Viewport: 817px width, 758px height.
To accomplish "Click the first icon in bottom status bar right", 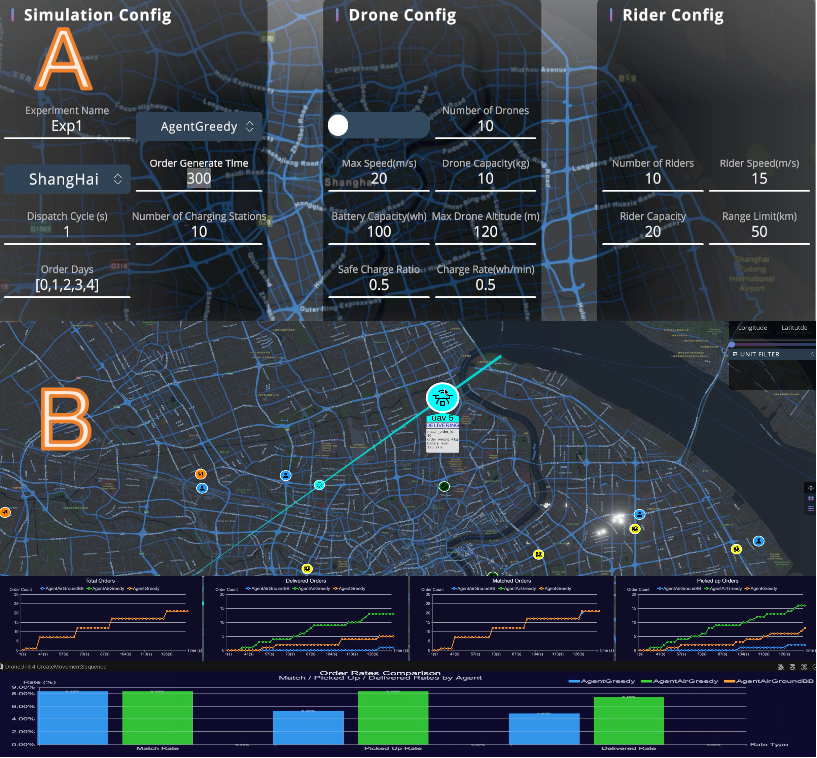I will pyautogui.click(x=781, y=667).
